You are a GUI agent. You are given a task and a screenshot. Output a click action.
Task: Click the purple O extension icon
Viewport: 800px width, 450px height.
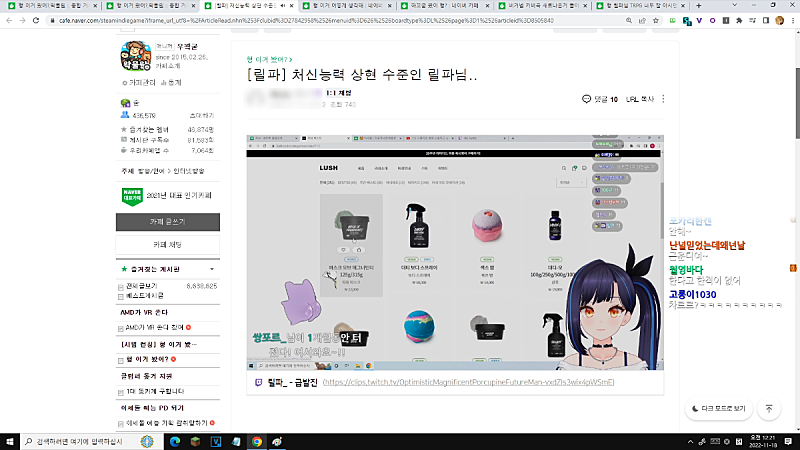[712, 20]
